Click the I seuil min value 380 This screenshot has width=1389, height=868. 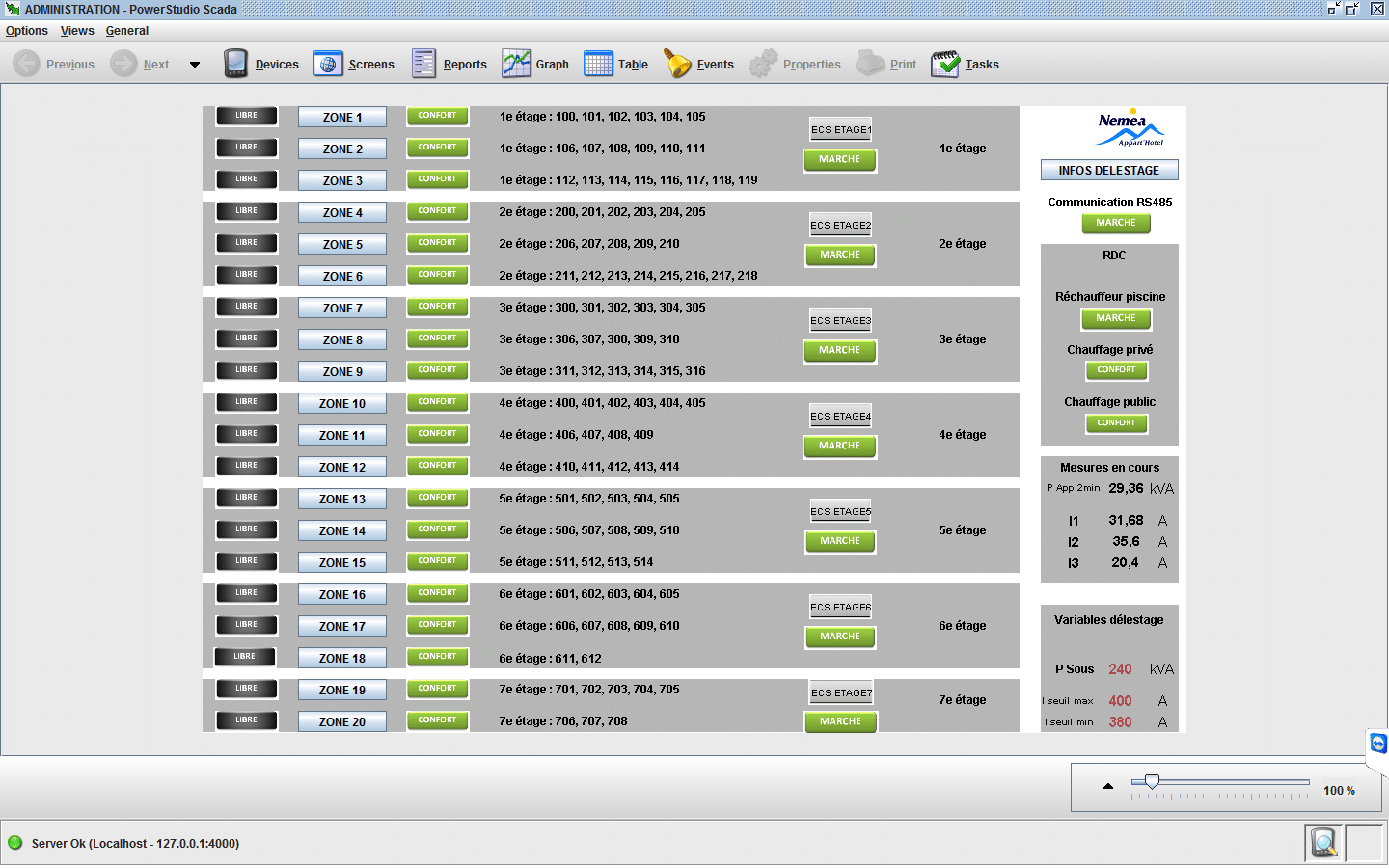[x=1120, y=721]
